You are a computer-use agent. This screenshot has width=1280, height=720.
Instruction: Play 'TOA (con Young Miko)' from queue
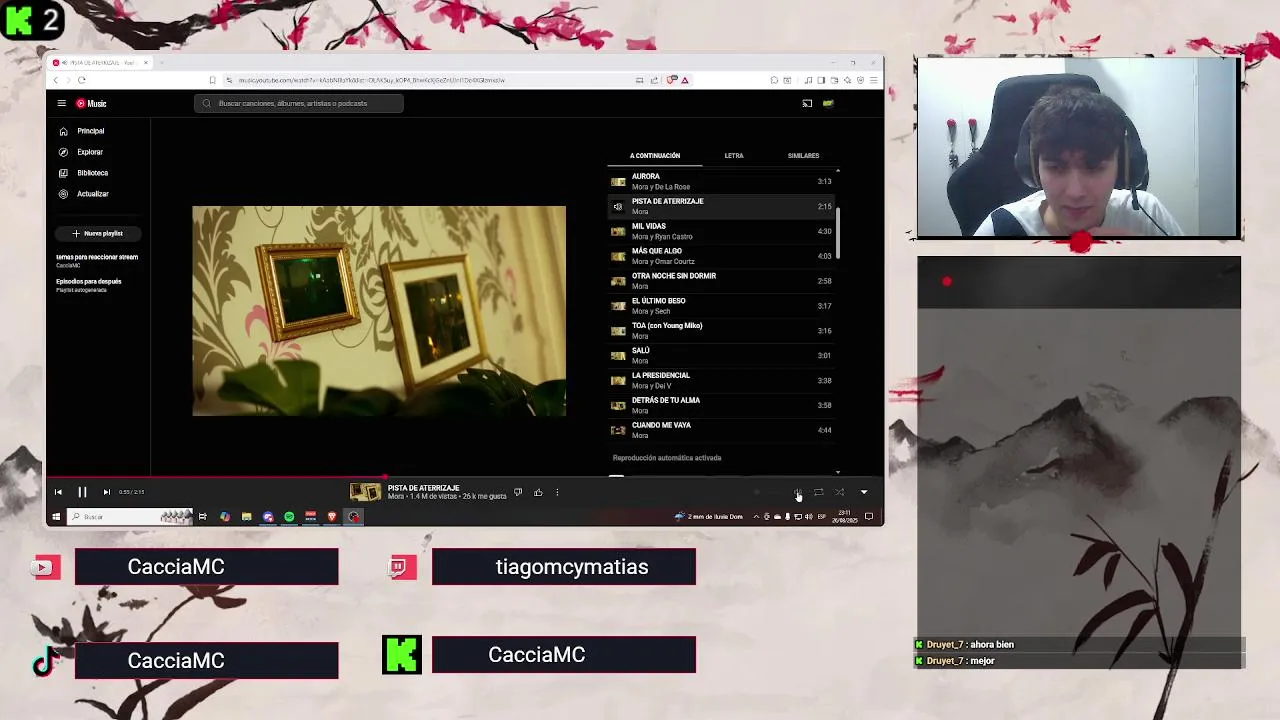point(720,331)
